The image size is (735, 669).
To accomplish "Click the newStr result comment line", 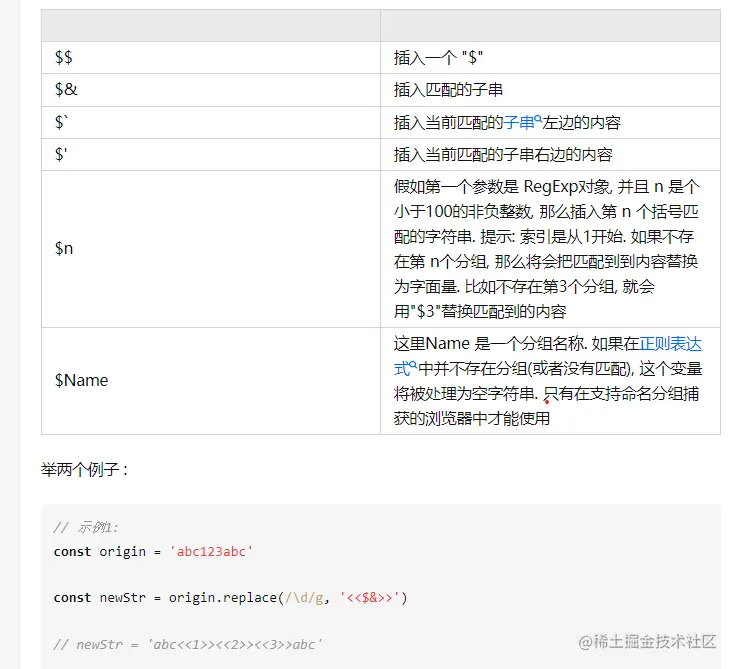I will click(x=189, y=644).
